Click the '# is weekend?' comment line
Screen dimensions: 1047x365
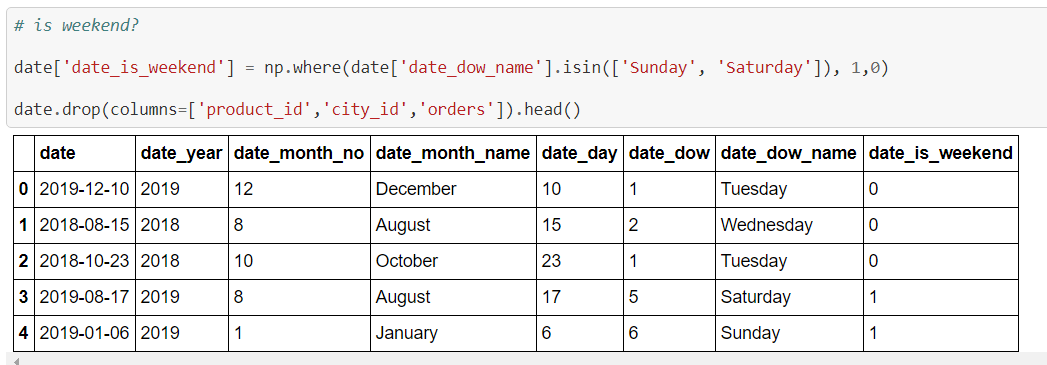click(x=76, y=25)
